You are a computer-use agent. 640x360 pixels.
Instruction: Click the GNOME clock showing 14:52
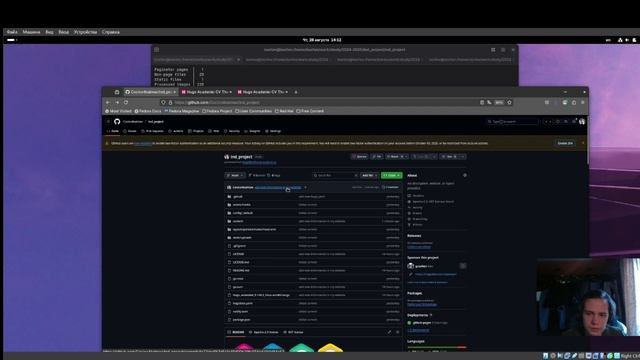click(x=322, y=40)
